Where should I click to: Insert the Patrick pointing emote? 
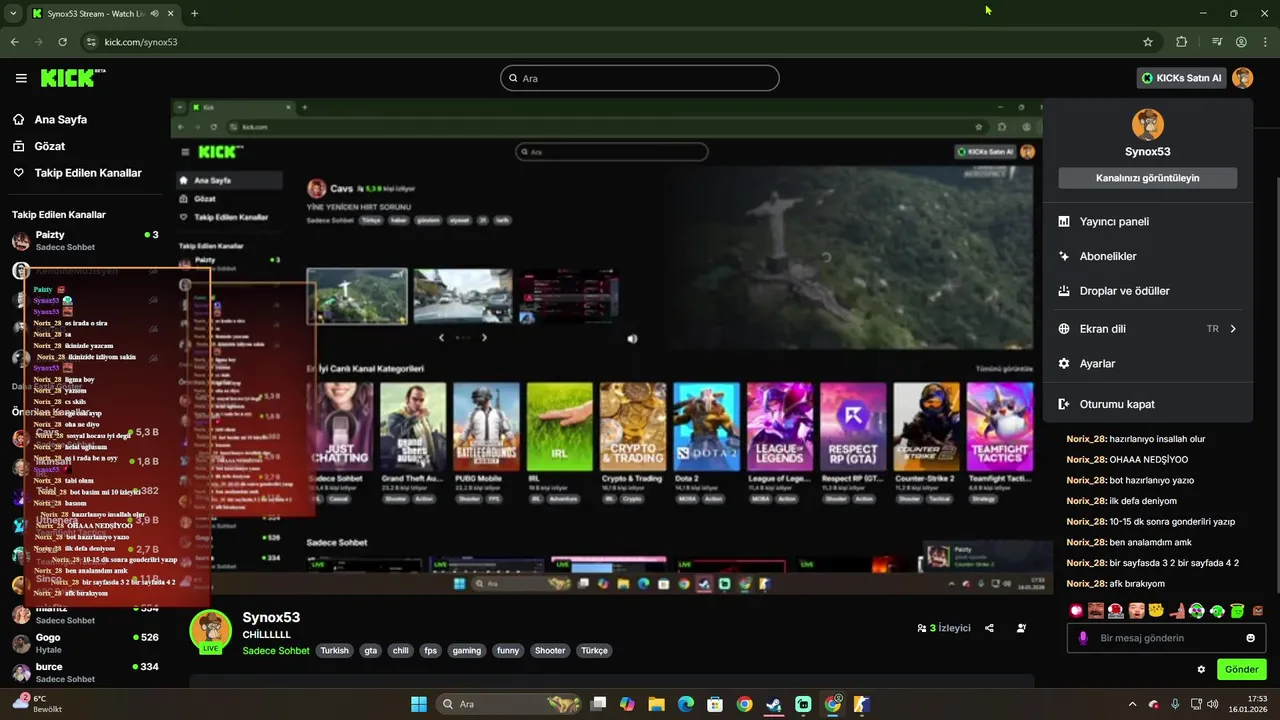pyautogui.click(x=1177, y=610)
